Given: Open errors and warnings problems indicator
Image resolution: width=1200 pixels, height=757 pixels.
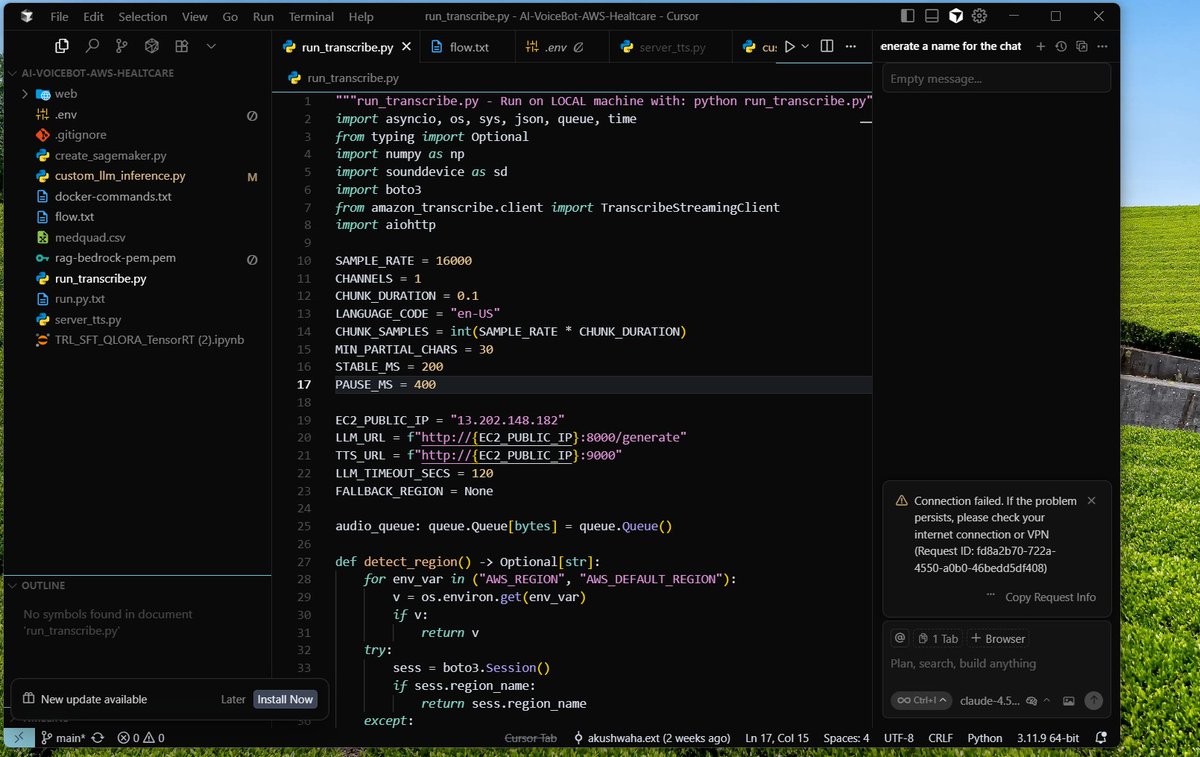Looking at the screenshot, I should (141, 738).
